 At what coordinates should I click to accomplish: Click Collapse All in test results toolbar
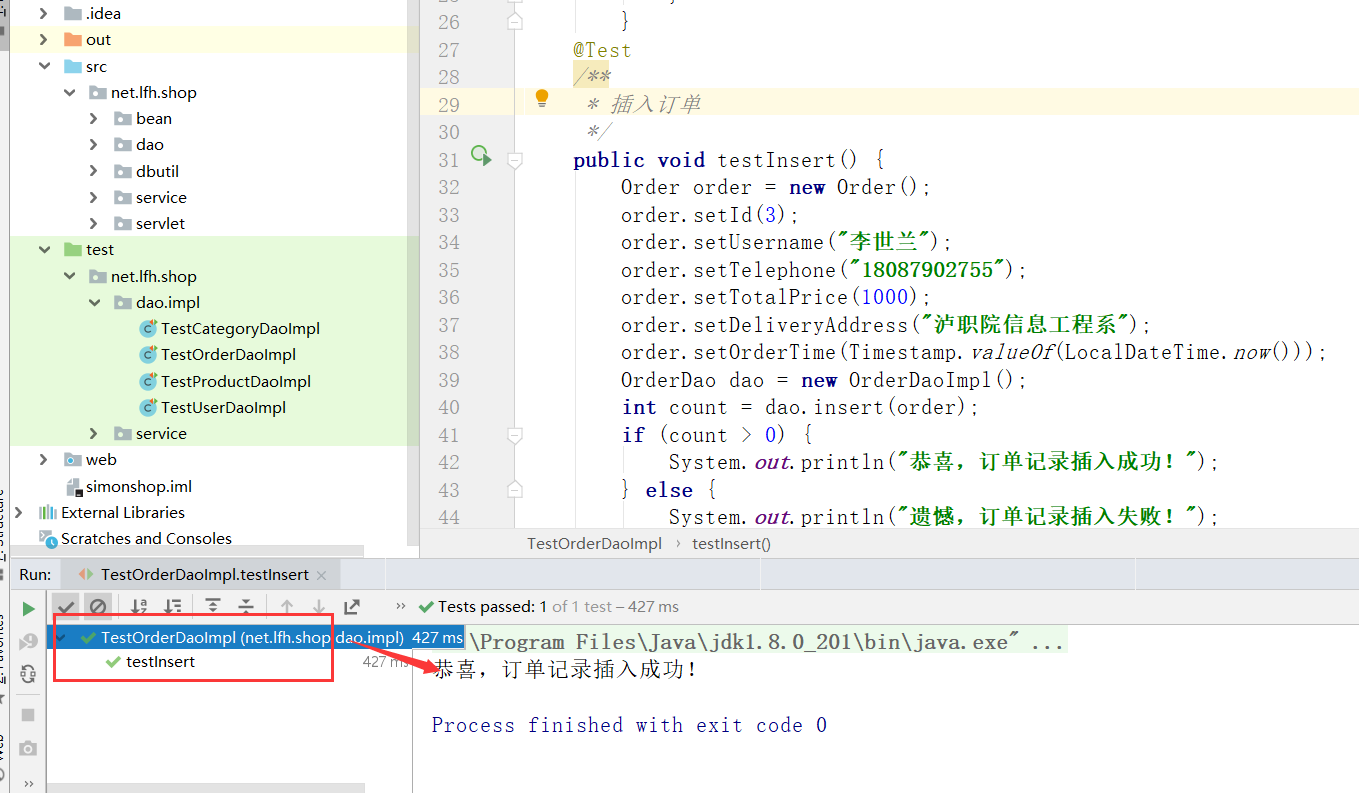point(246,607)
